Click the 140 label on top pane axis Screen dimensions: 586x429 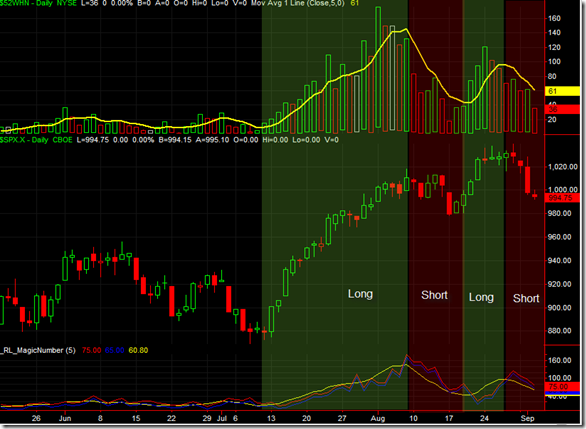(x=554, y=33)
